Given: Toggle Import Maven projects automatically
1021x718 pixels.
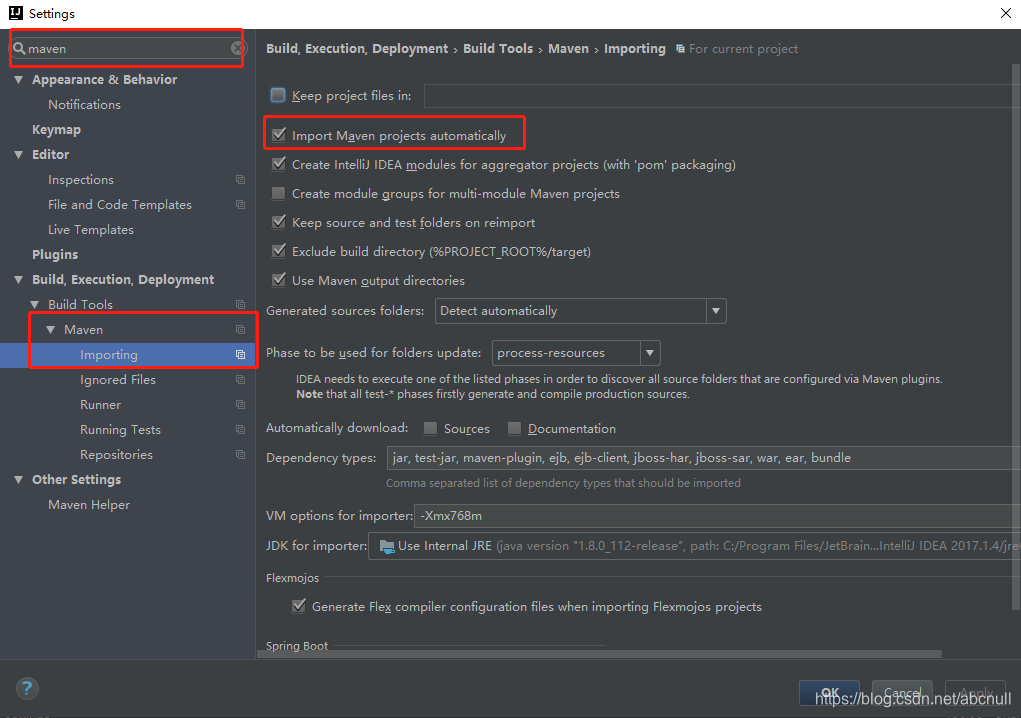Looking at the screenshot, I should point(279,135).
